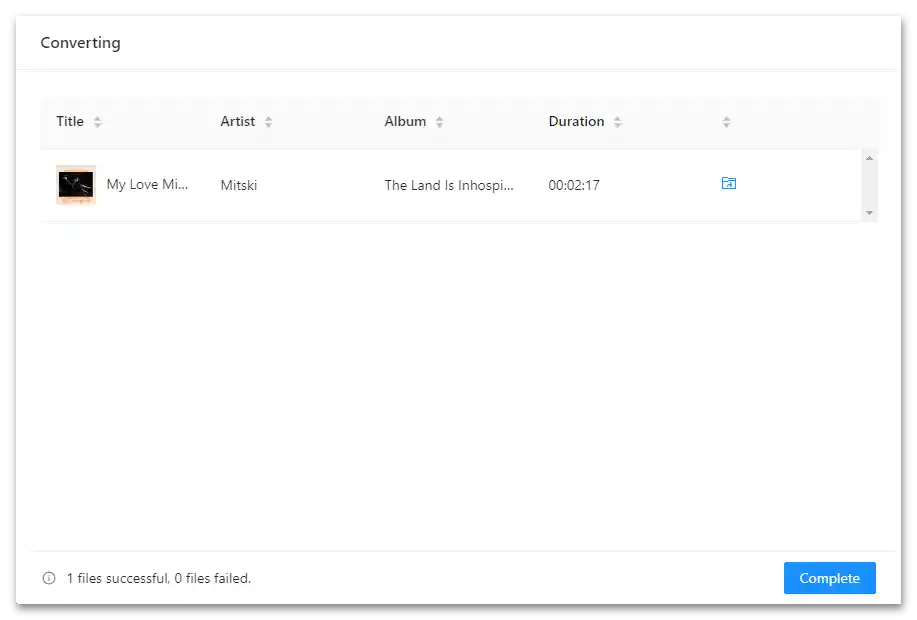
Task: Click the scrollbar up arrow in the list
Action: pos(869,158)
